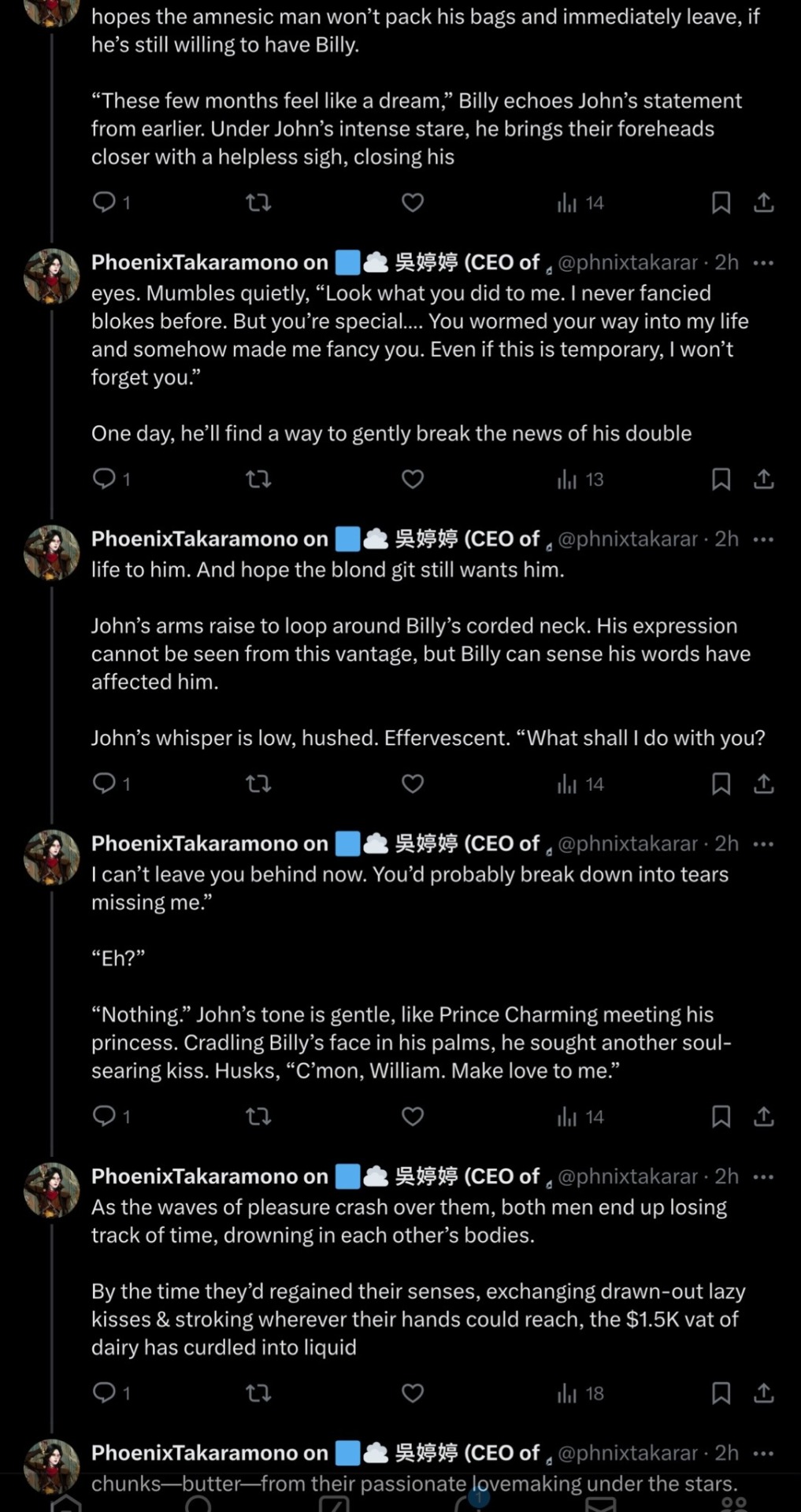Reply to the "waves of pleasure" tweet
Image resolution: width=801 pixels, height=1512 pixels.
click(104, 1392)
